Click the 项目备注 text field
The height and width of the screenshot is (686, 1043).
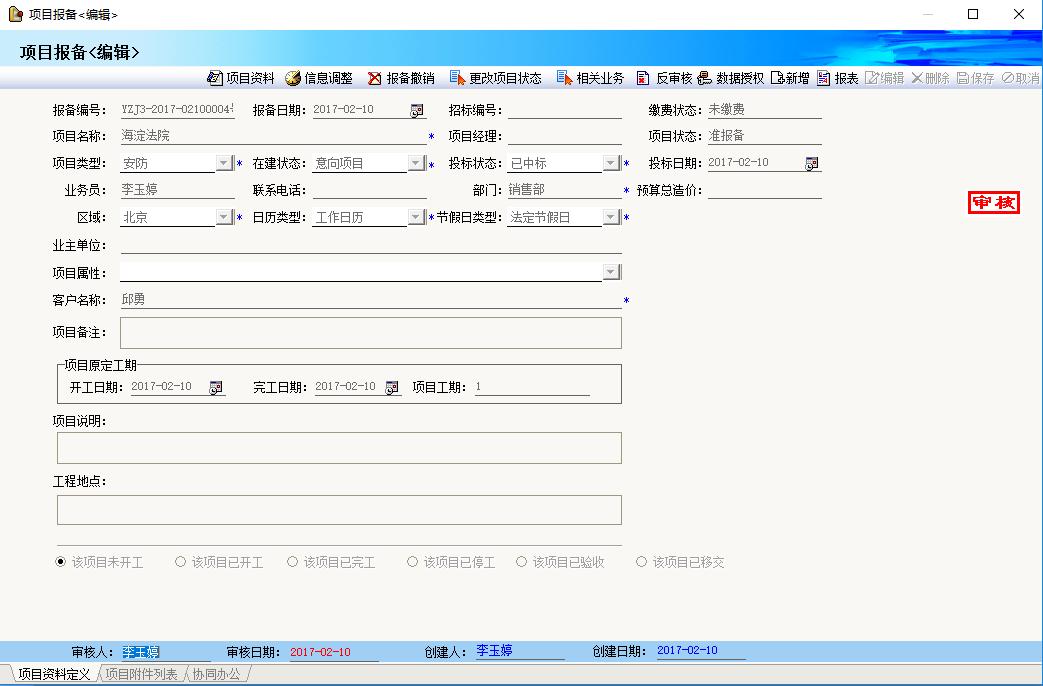(370, 333)
